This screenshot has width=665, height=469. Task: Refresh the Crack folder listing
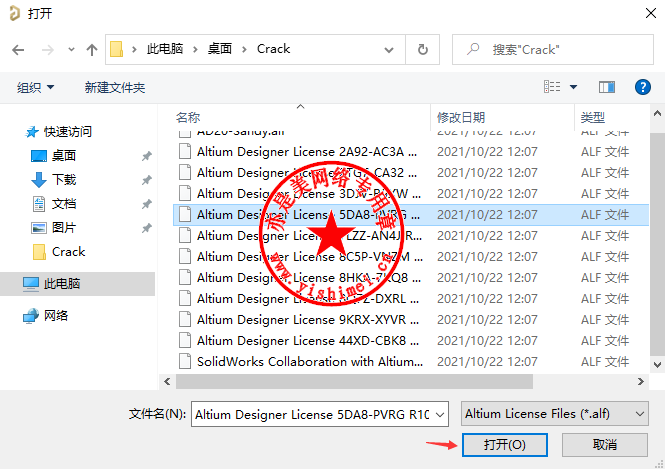(x=422, y=50)
